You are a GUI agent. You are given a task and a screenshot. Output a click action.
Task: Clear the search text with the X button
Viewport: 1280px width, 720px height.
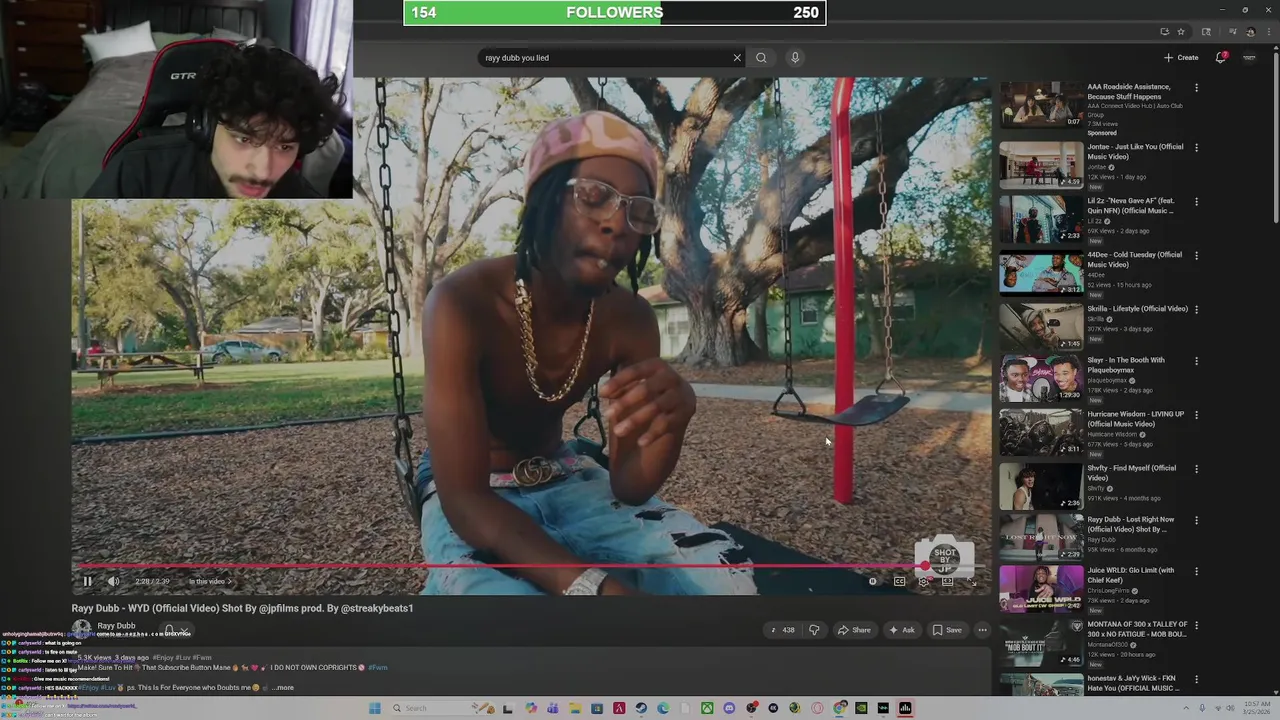tap(737, 57)
